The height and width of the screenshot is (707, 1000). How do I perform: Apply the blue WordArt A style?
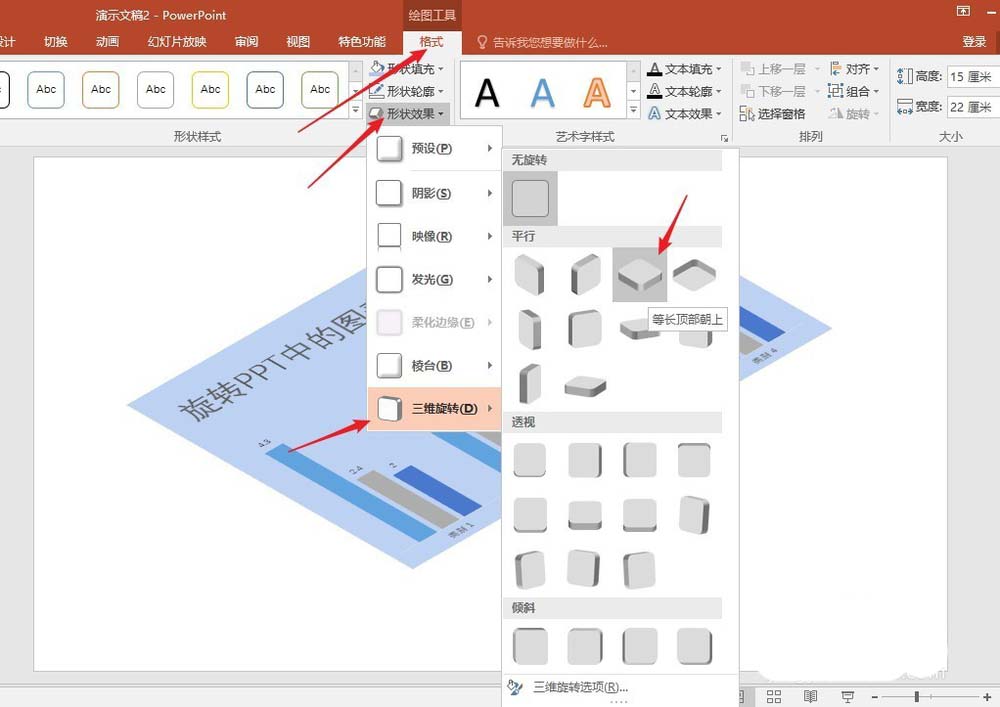[x=542, y=92]
